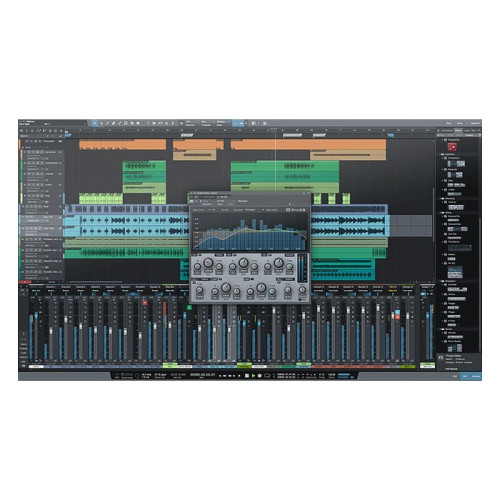Select the Listen tool
The image size is (500, 500).
point(138,123)
